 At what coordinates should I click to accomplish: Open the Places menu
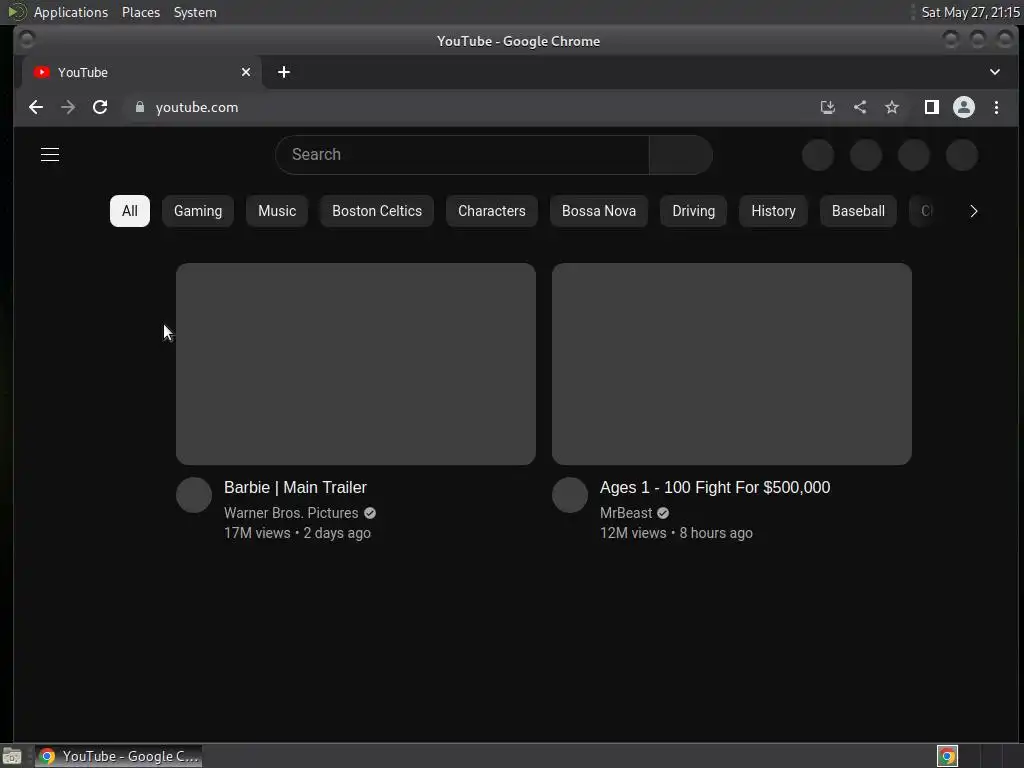tap(141, 12)
